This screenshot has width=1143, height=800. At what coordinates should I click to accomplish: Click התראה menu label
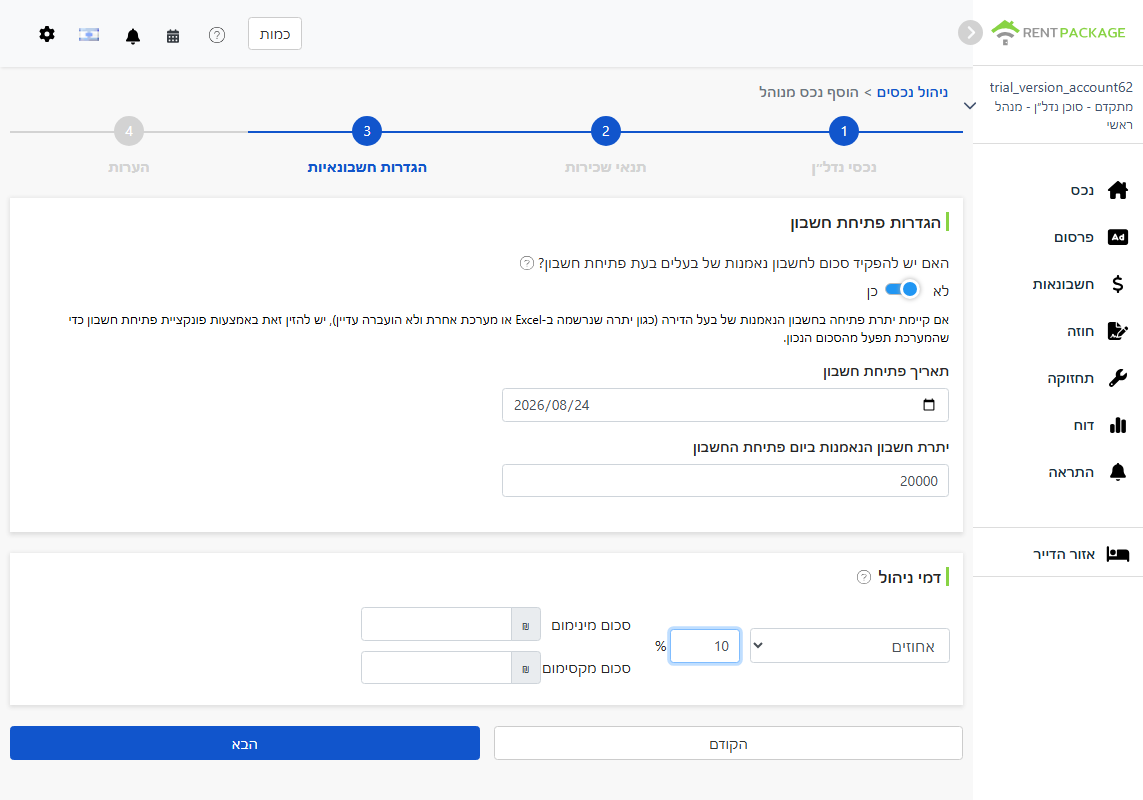(1071, 472)
